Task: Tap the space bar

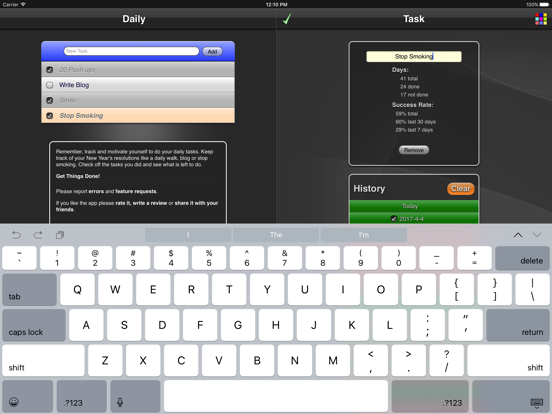Action: [276, 396]
